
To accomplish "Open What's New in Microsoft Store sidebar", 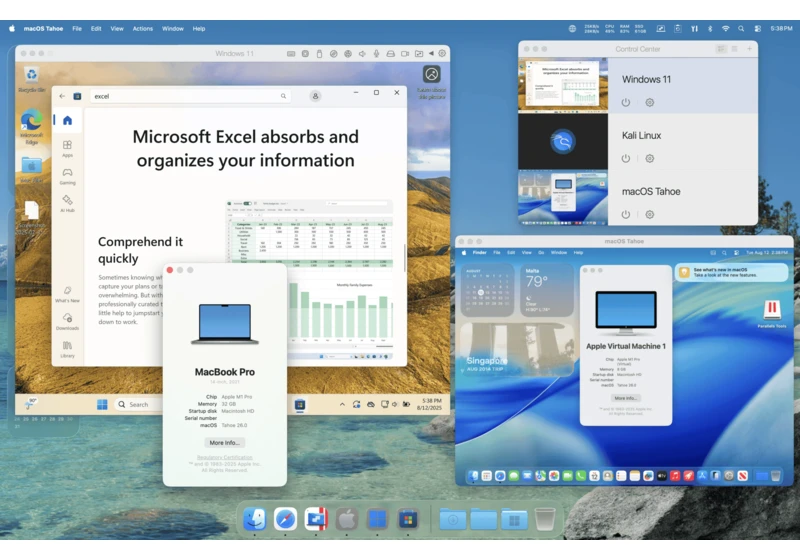I will [67, 294].
